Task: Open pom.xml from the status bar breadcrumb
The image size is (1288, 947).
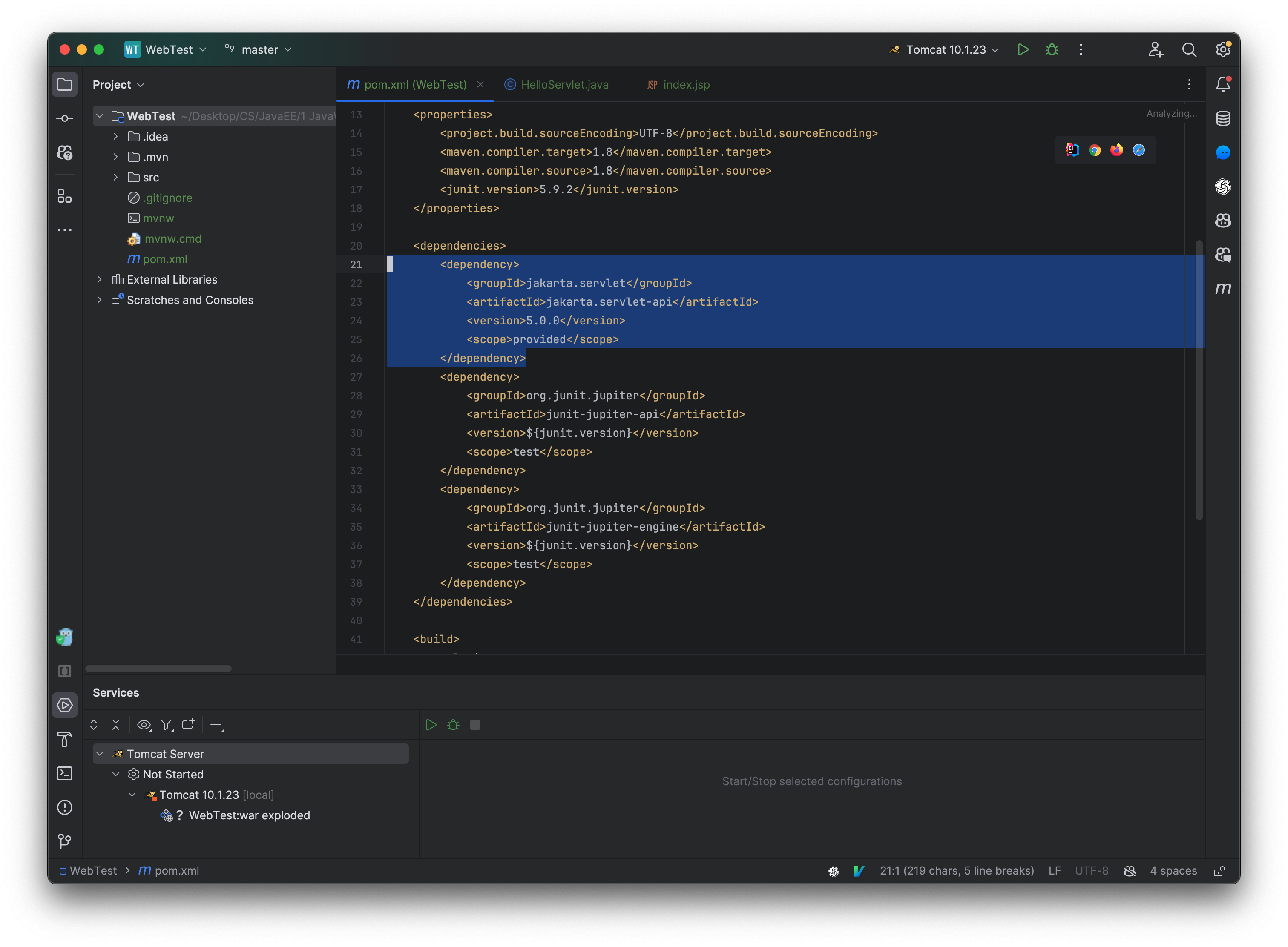Action: [x=177, y=870]
